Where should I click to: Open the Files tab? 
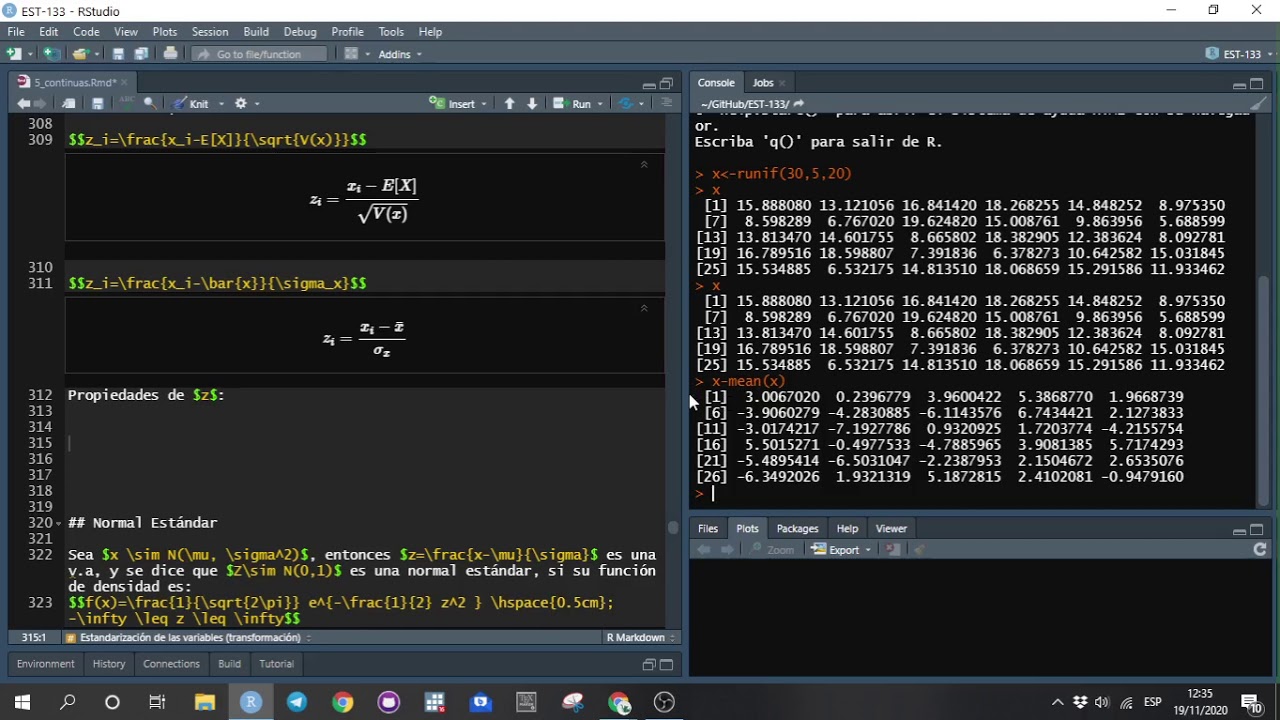point(708,529)
